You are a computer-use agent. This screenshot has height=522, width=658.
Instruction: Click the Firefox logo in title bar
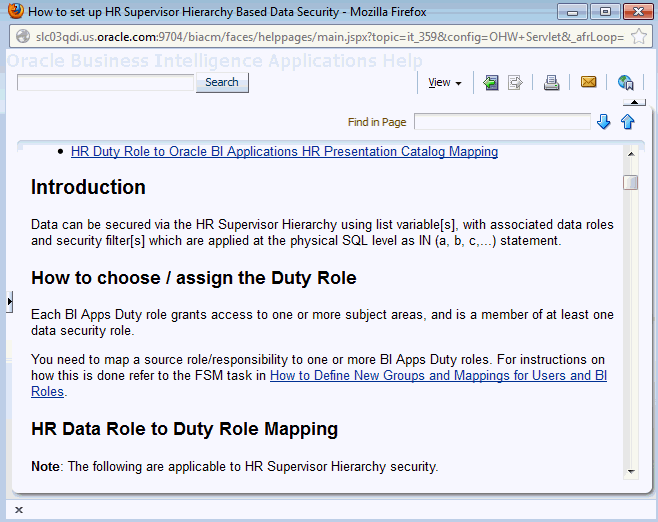pos(15,11)
